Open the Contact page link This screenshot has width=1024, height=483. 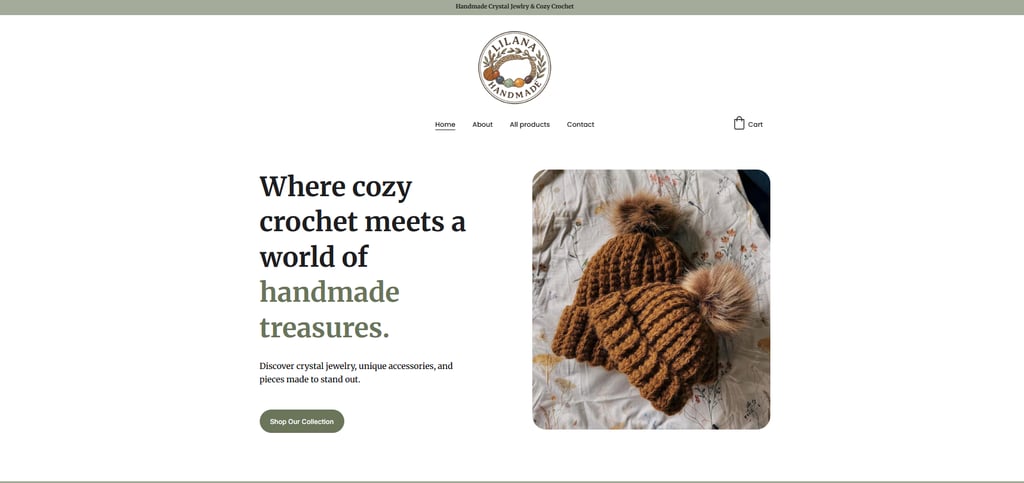[x=580, y=125]
